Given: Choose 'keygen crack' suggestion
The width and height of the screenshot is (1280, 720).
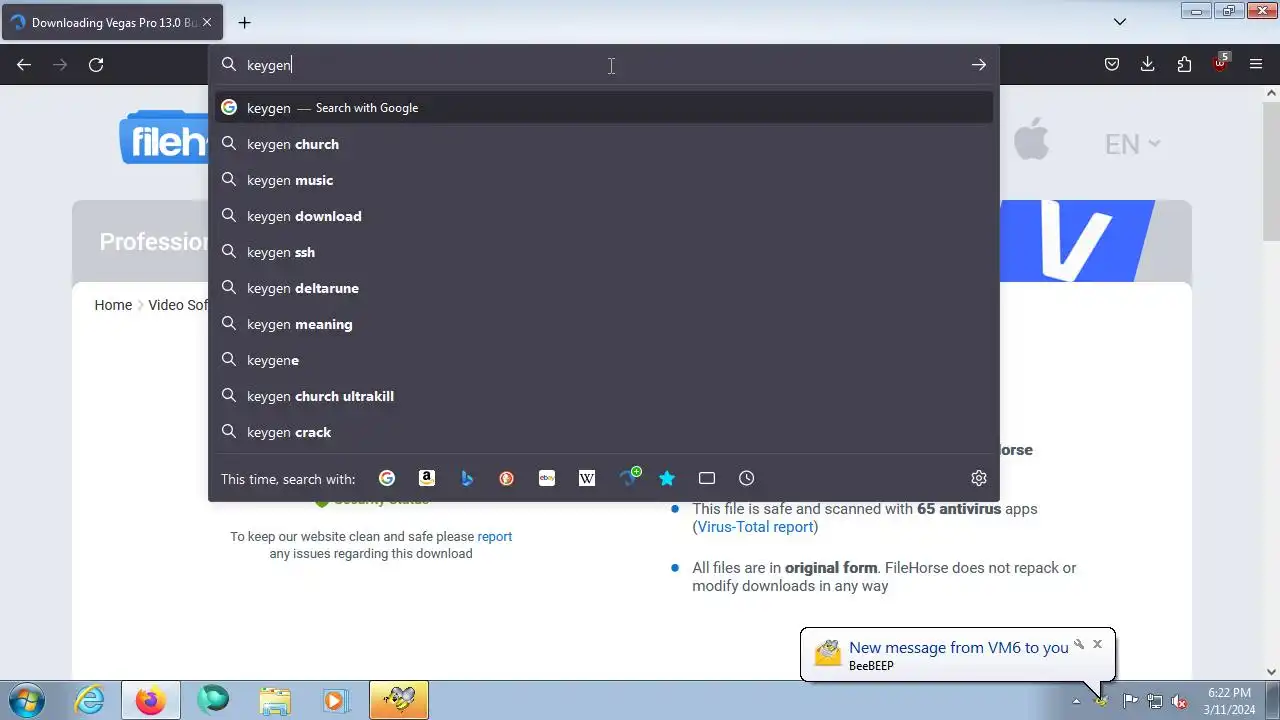Looking at the screenshot, I should 604,432.
